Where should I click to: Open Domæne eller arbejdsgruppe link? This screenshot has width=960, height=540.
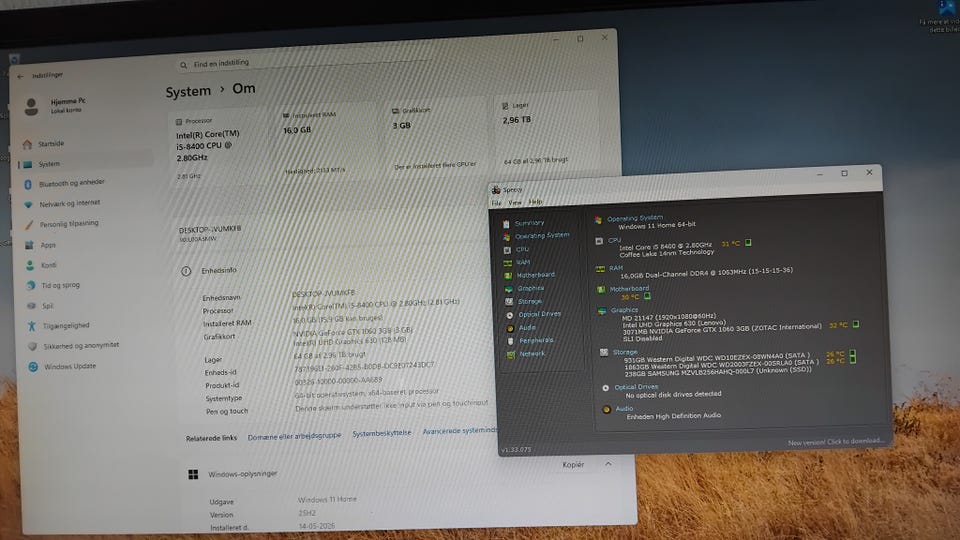coord(294,436)
